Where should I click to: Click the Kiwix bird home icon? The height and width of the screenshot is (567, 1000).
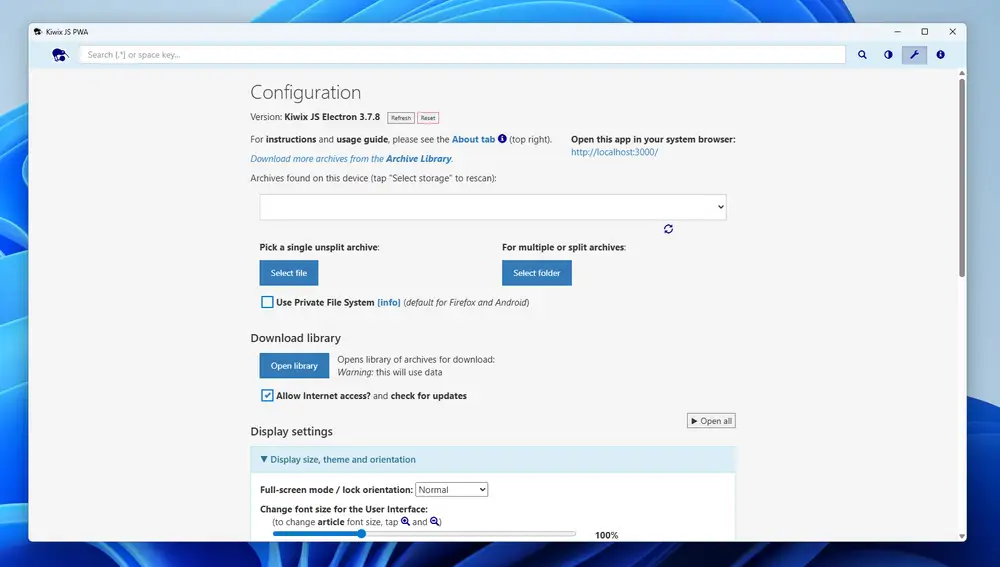60,55
